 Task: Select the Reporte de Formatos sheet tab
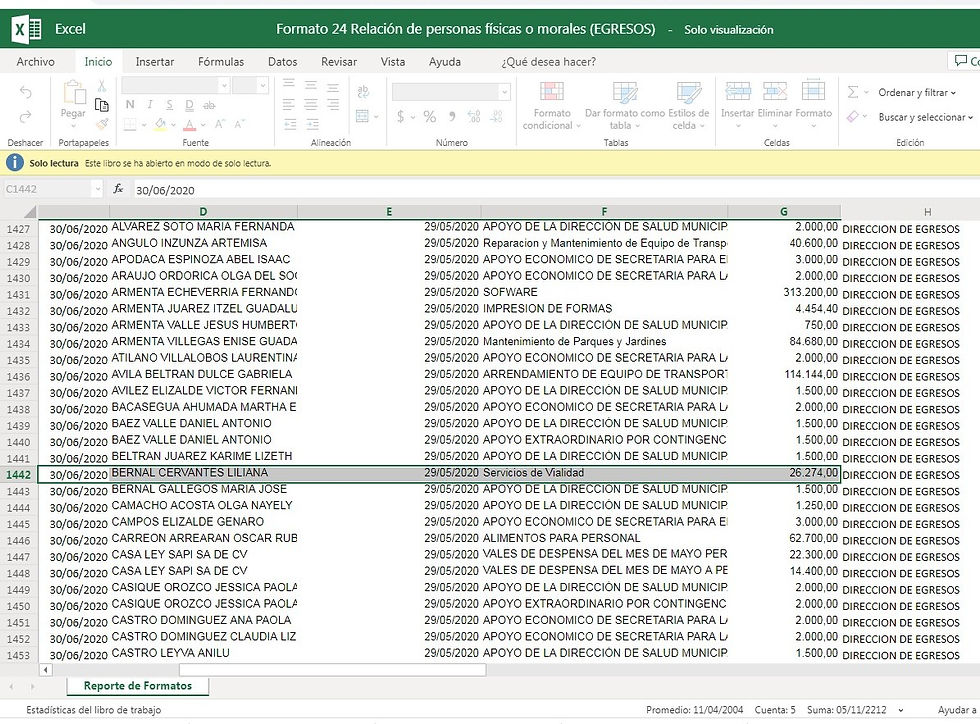tap(137, 686)
